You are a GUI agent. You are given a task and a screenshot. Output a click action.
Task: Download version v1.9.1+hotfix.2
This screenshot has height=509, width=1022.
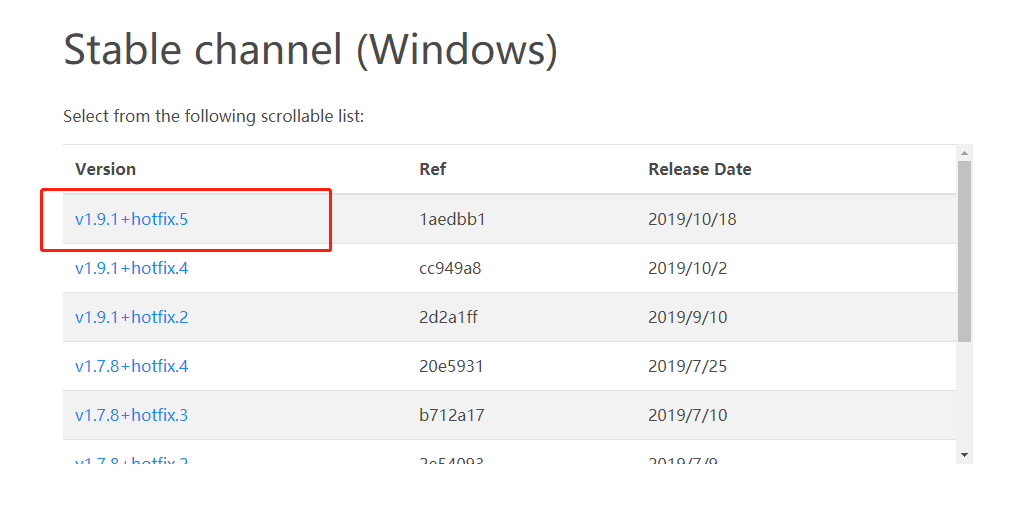coord(131,317)
